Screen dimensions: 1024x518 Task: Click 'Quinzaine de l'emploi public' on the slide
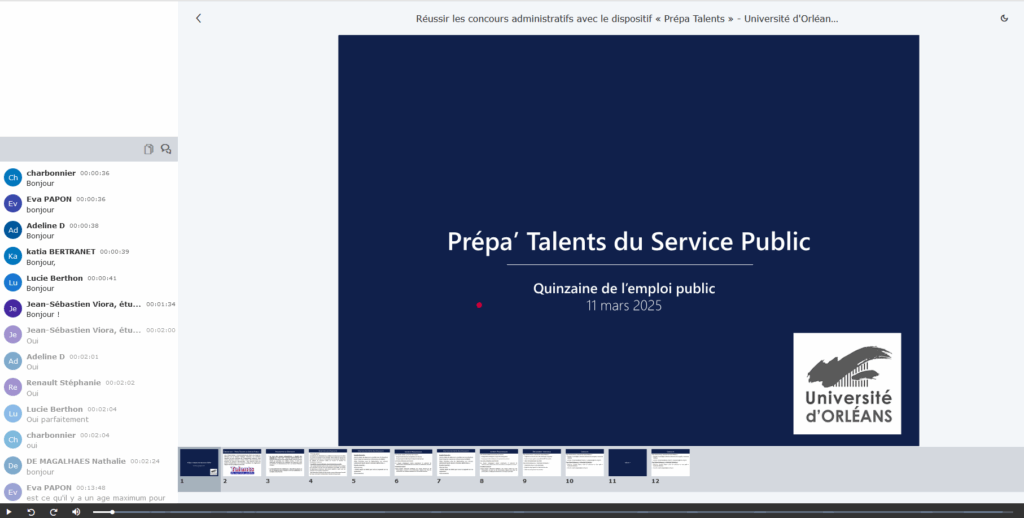pyautogui.click(x=624, y=288)
